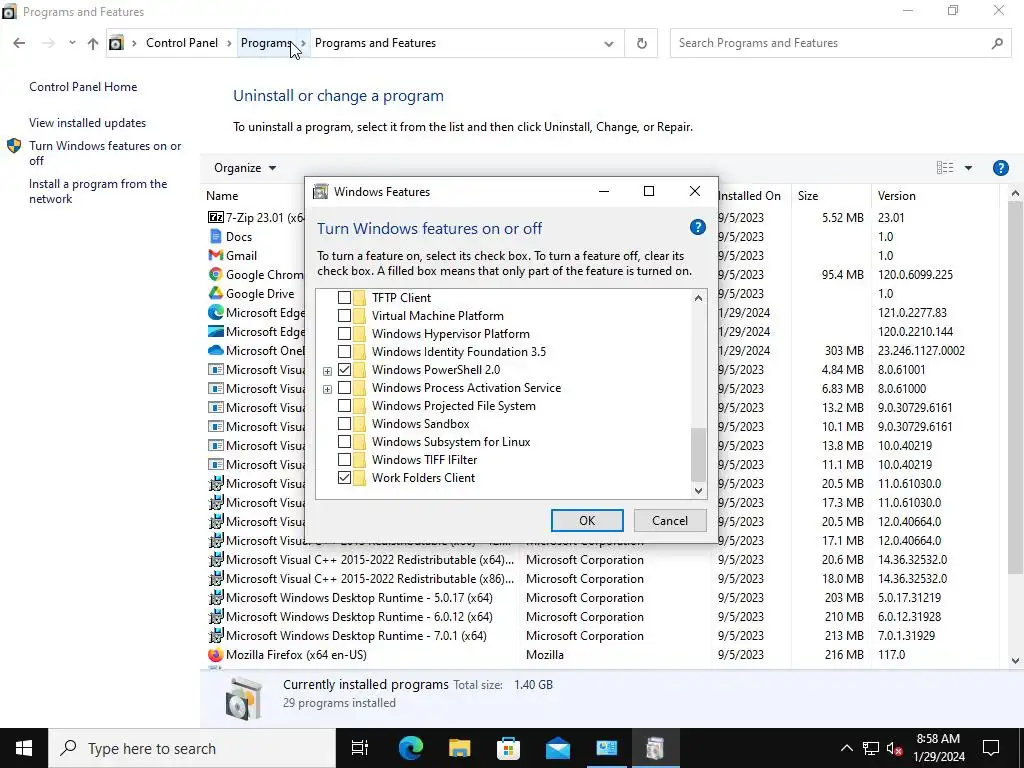This screenshot has height=768, width=1024.
Task: Open Task View from the taskbar
Action: click(360, 748)
